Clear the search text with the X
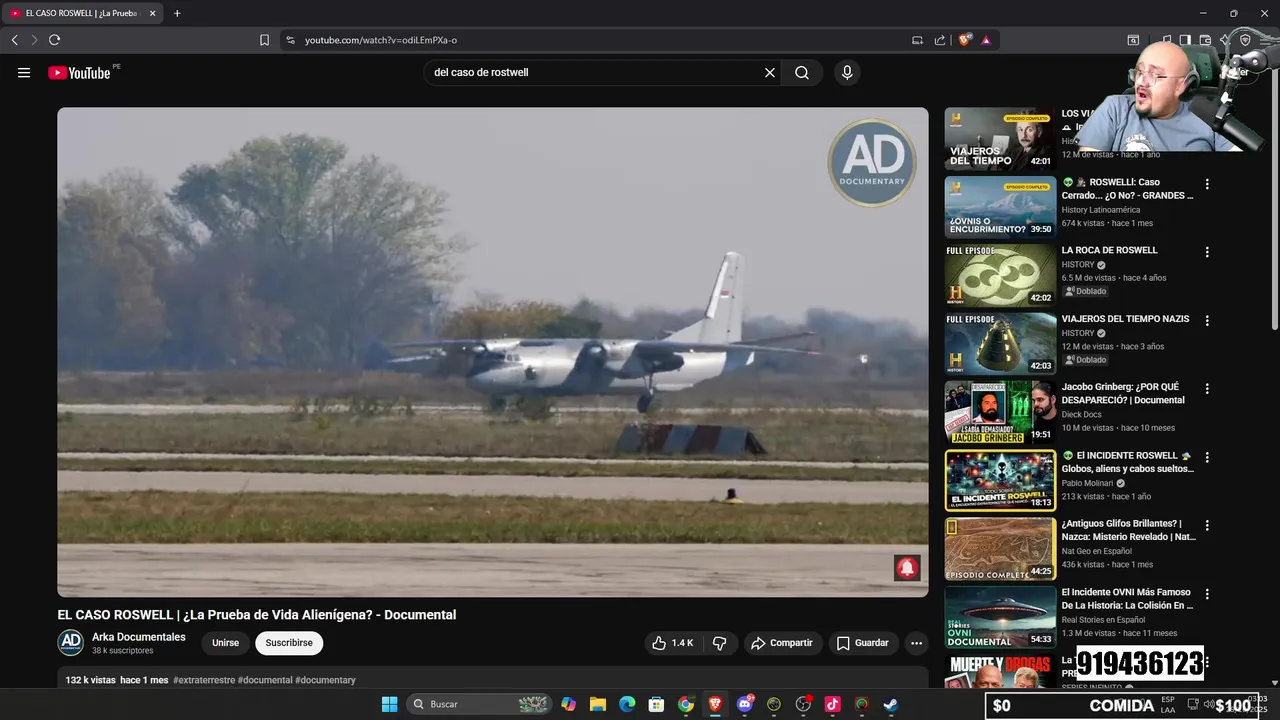Screen dimensions: 1280x720 tap(770, 72)
